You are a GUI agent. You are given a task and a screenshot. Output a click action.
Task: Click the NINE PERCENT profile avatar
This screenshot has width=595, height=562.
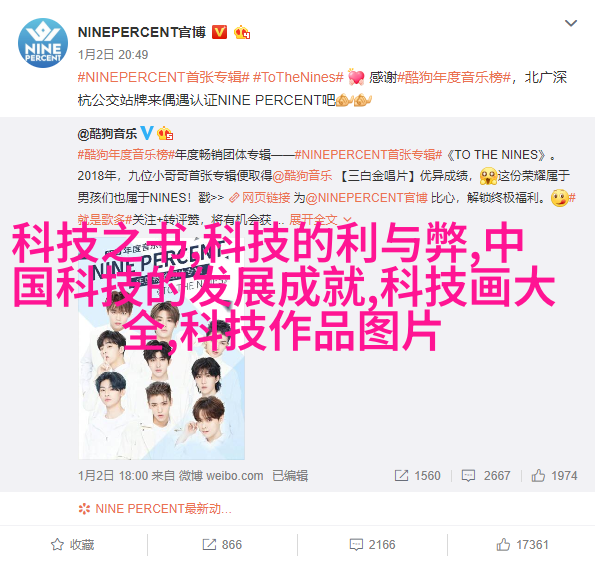click(x=43, y=43)
